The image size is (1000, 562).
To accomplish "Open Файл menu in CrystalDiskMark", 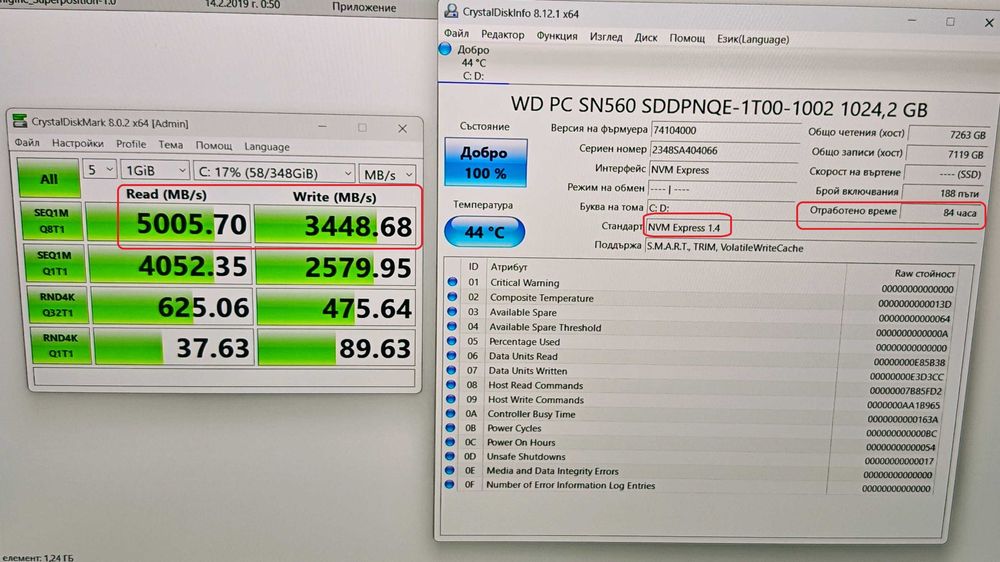I will [27, 142].
